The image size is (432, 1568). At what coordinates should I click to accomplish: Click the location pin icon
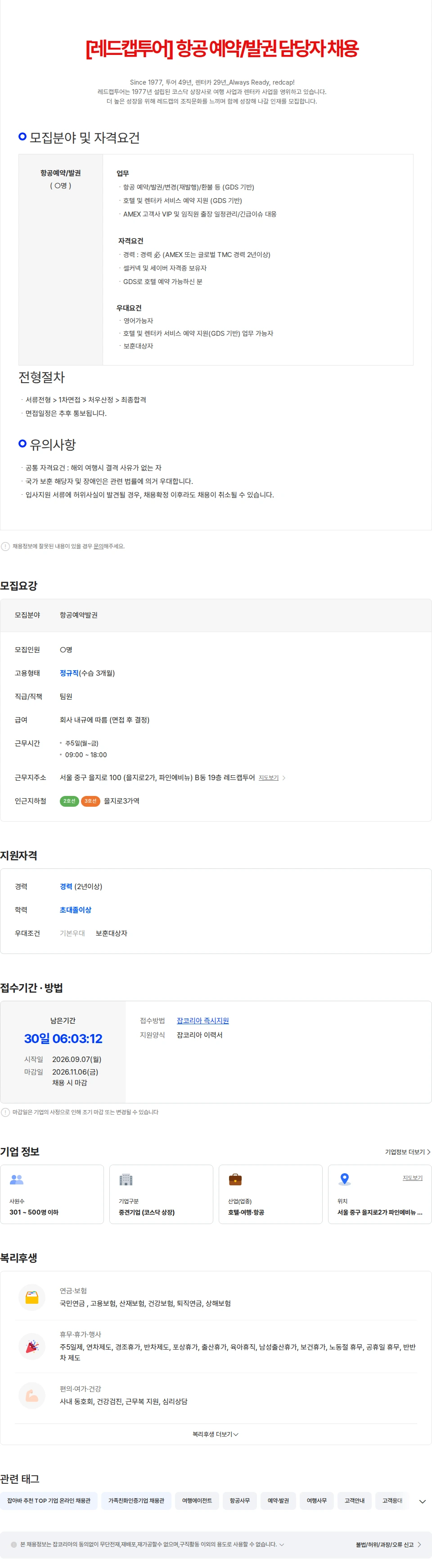click(344, 1179)
